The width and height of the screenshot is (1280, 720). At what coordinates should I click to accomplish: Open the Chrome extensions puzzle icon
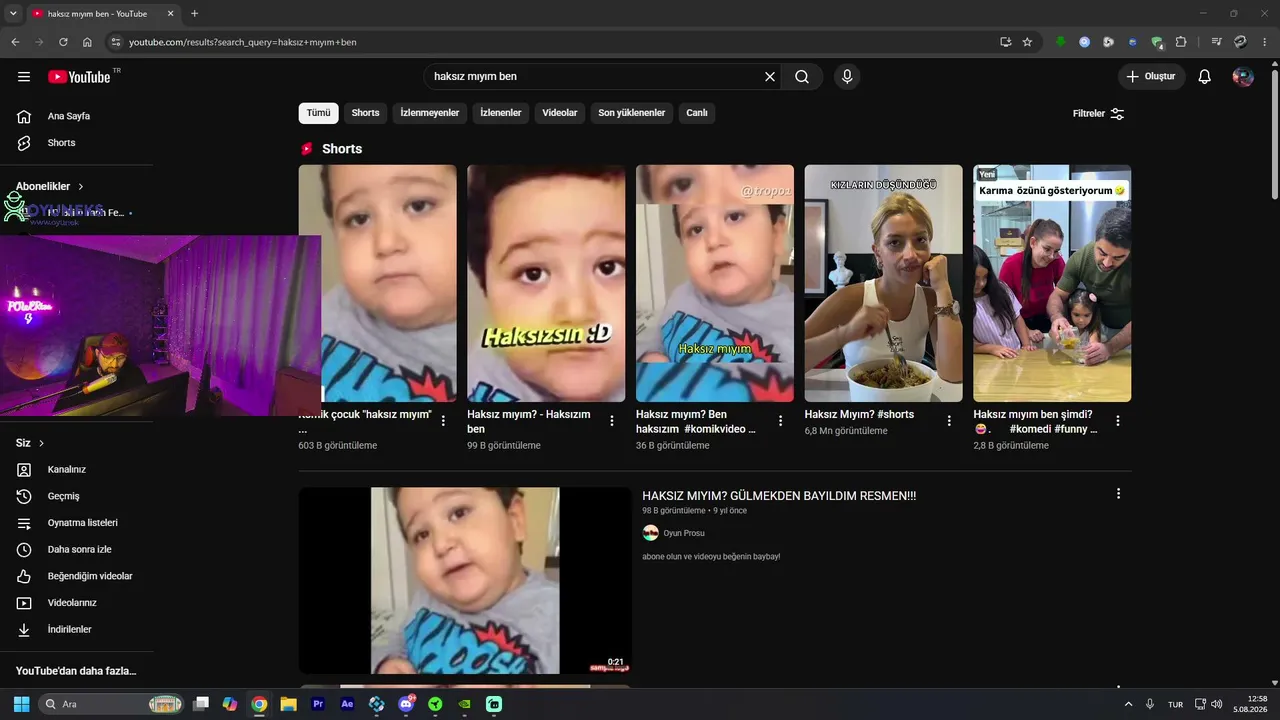coord(1181,42)
